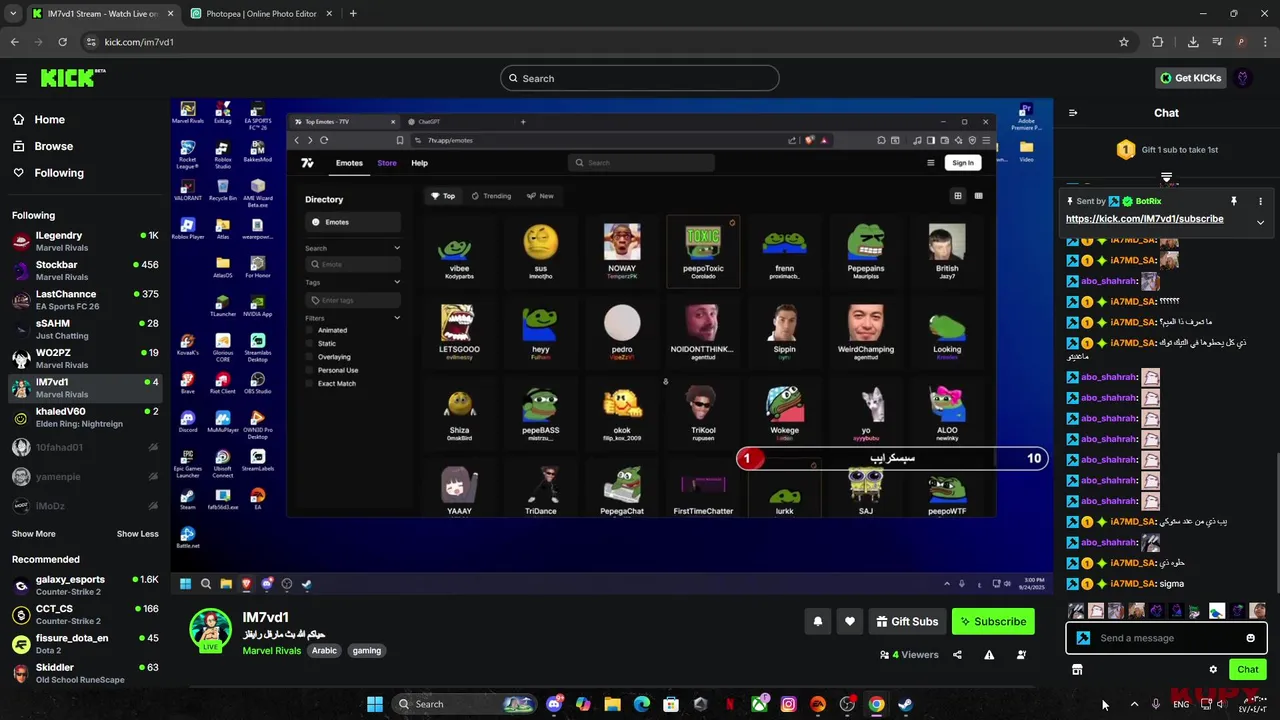
Task: Toggle follow with the heart button
Action: coord(849,621)
